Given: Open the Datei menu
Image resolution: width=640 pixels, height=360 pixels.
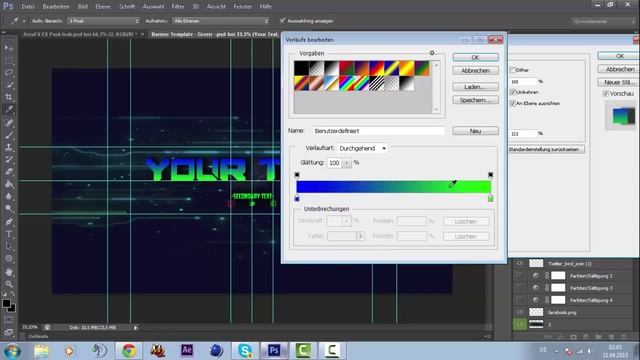Looking at the screenshot, I should pos(28,7).
